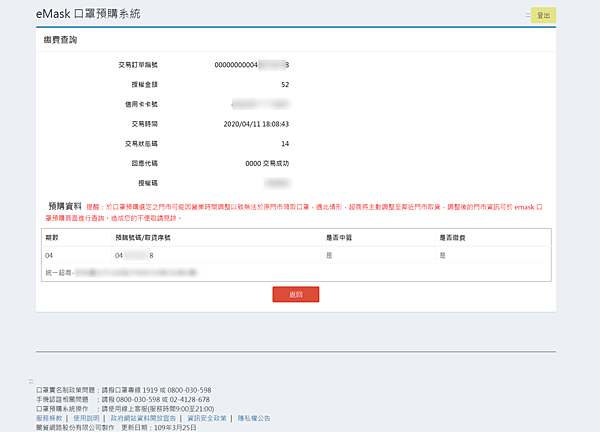Screen dimensions: 600x432
Task: Select the 授權金額 label
Action: click(x=145, y=85)
